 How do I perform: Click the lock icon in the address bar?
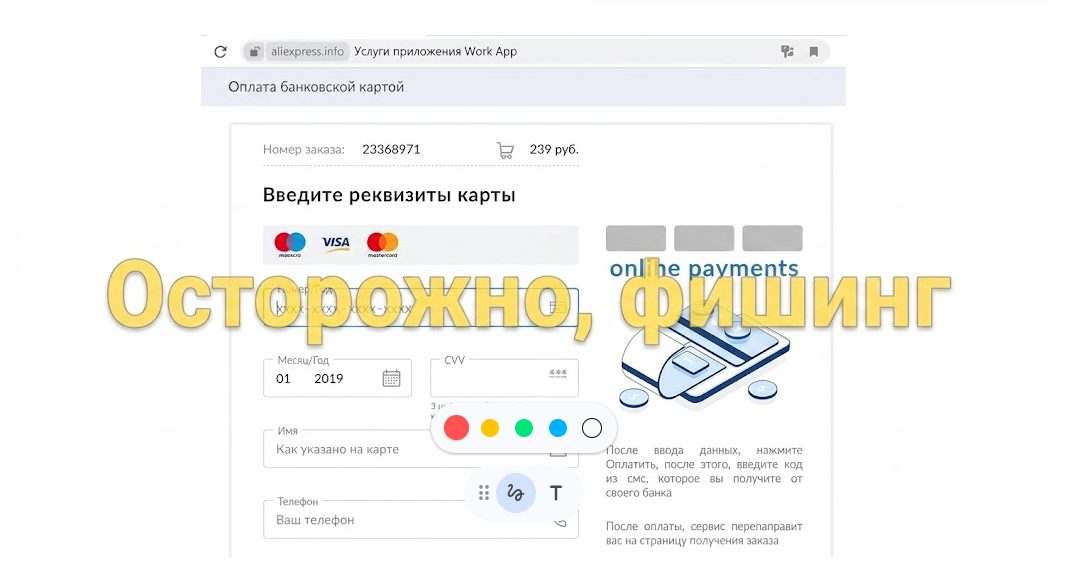point(254,52)
